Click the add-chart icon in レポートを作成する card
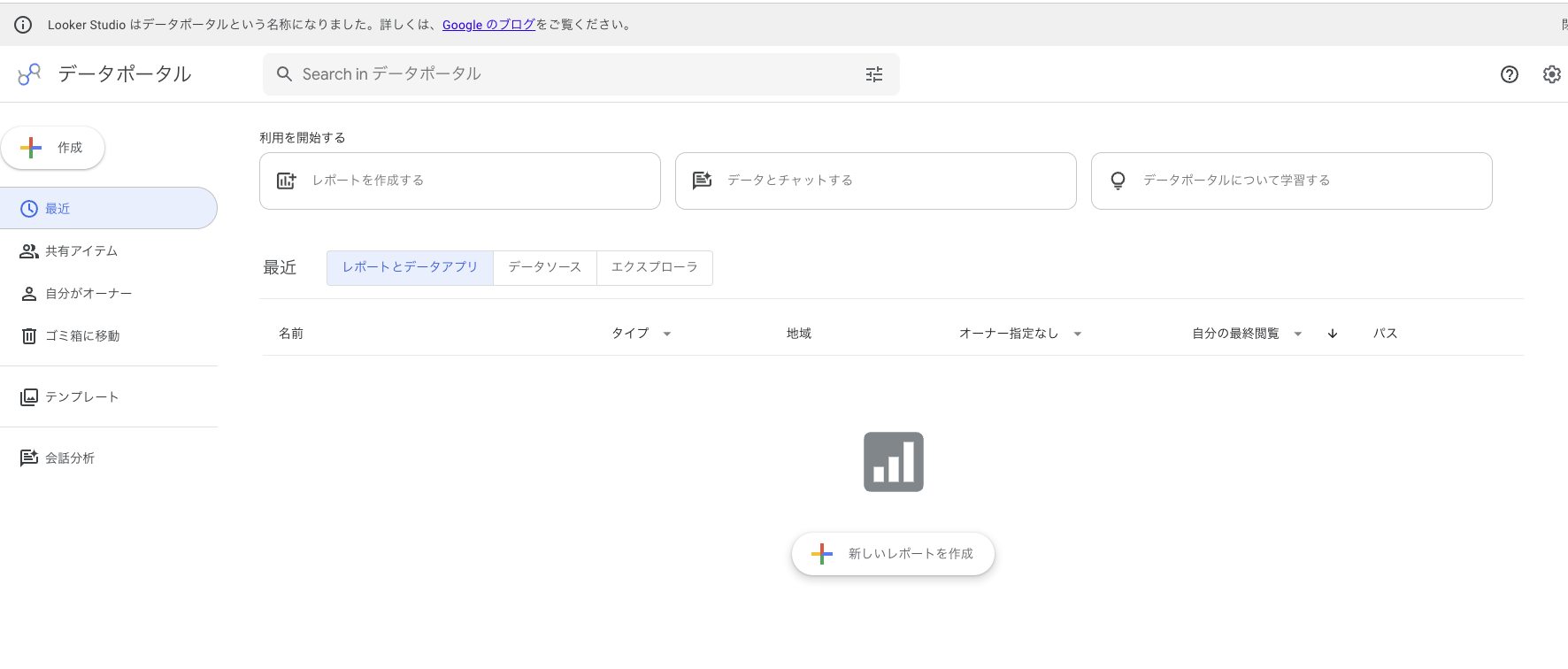 point(287,181)
